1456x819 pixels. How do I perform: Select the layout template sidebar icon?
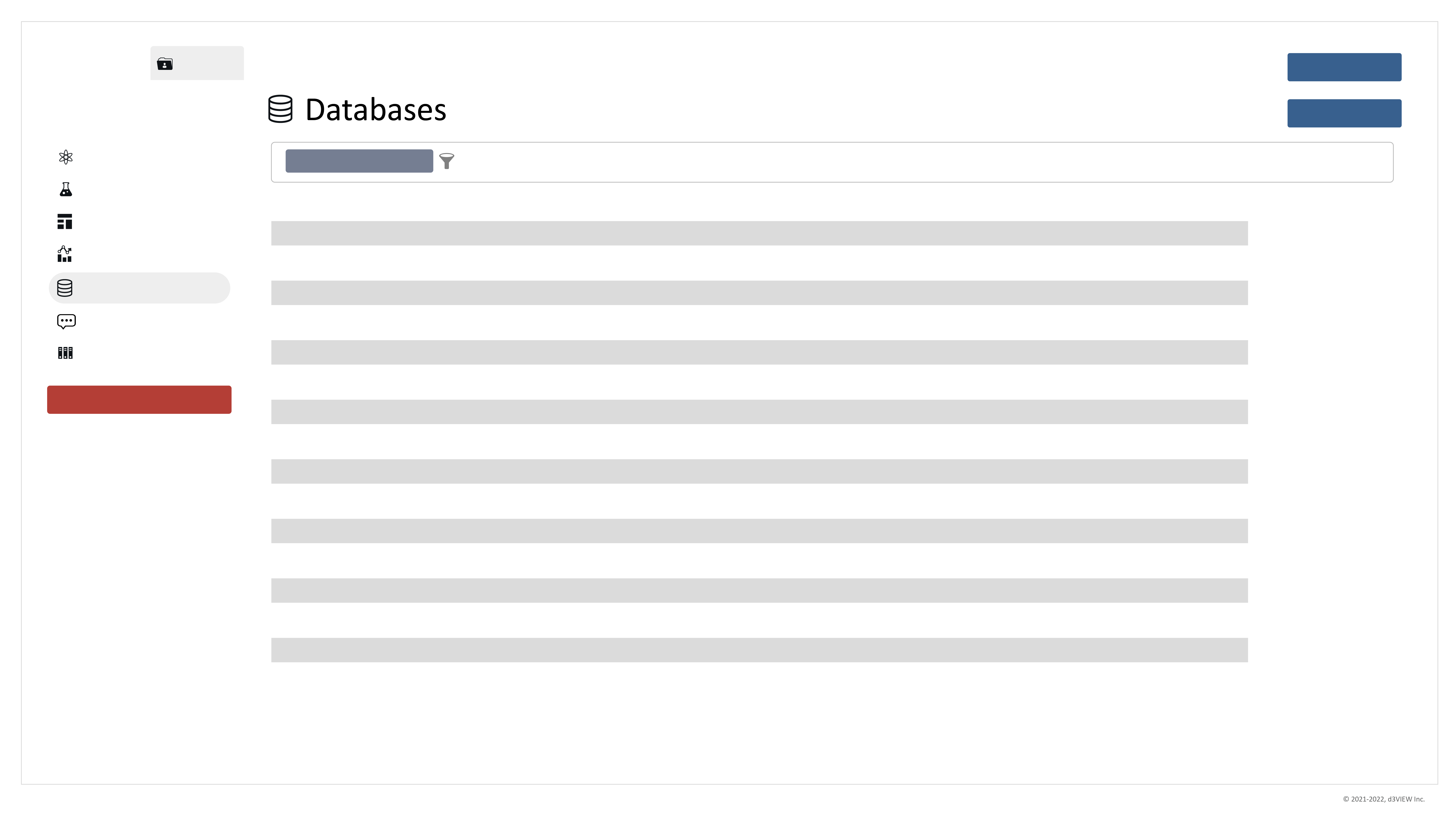point(65,221)
